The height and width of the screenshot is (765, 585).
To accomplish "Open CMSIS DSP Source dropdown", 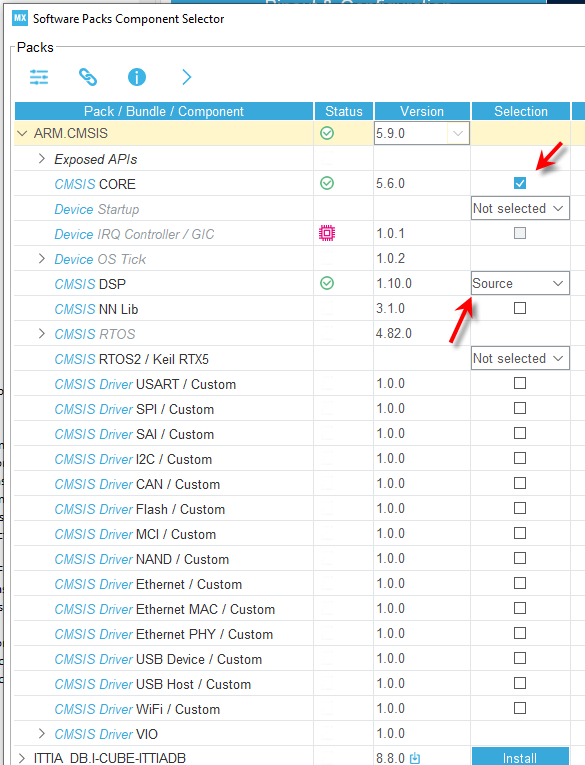I will (520, 283).
